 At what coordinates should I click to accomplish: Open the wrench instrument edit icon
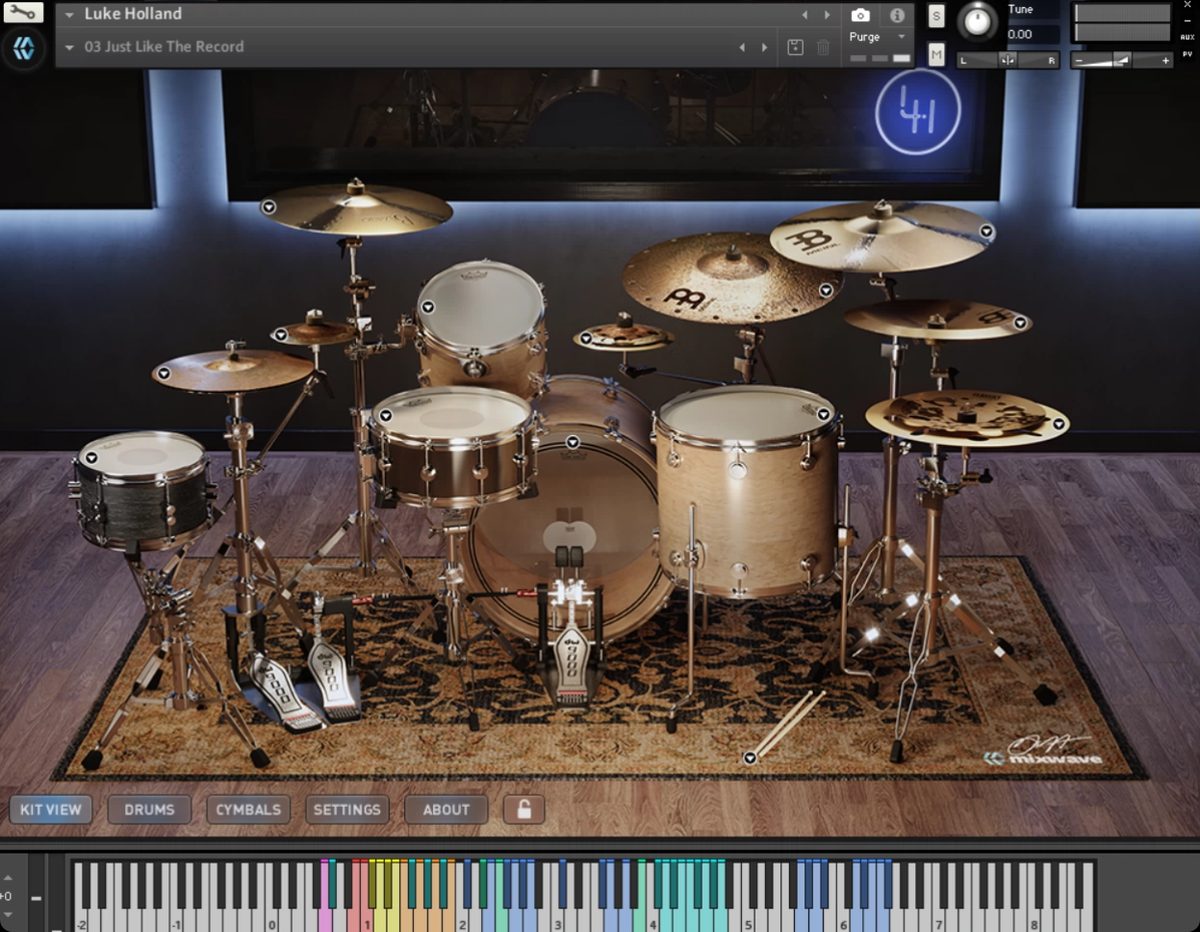click(x=23, y=13)
